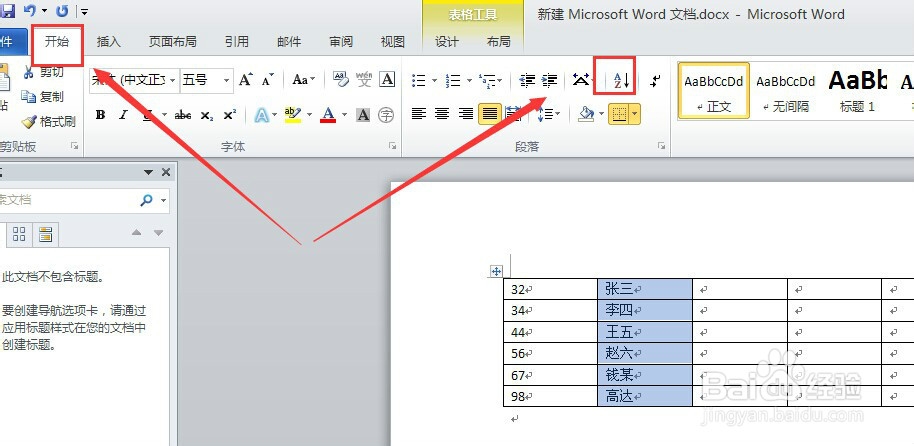Click the Increase Indent icon

coord(550,80)
